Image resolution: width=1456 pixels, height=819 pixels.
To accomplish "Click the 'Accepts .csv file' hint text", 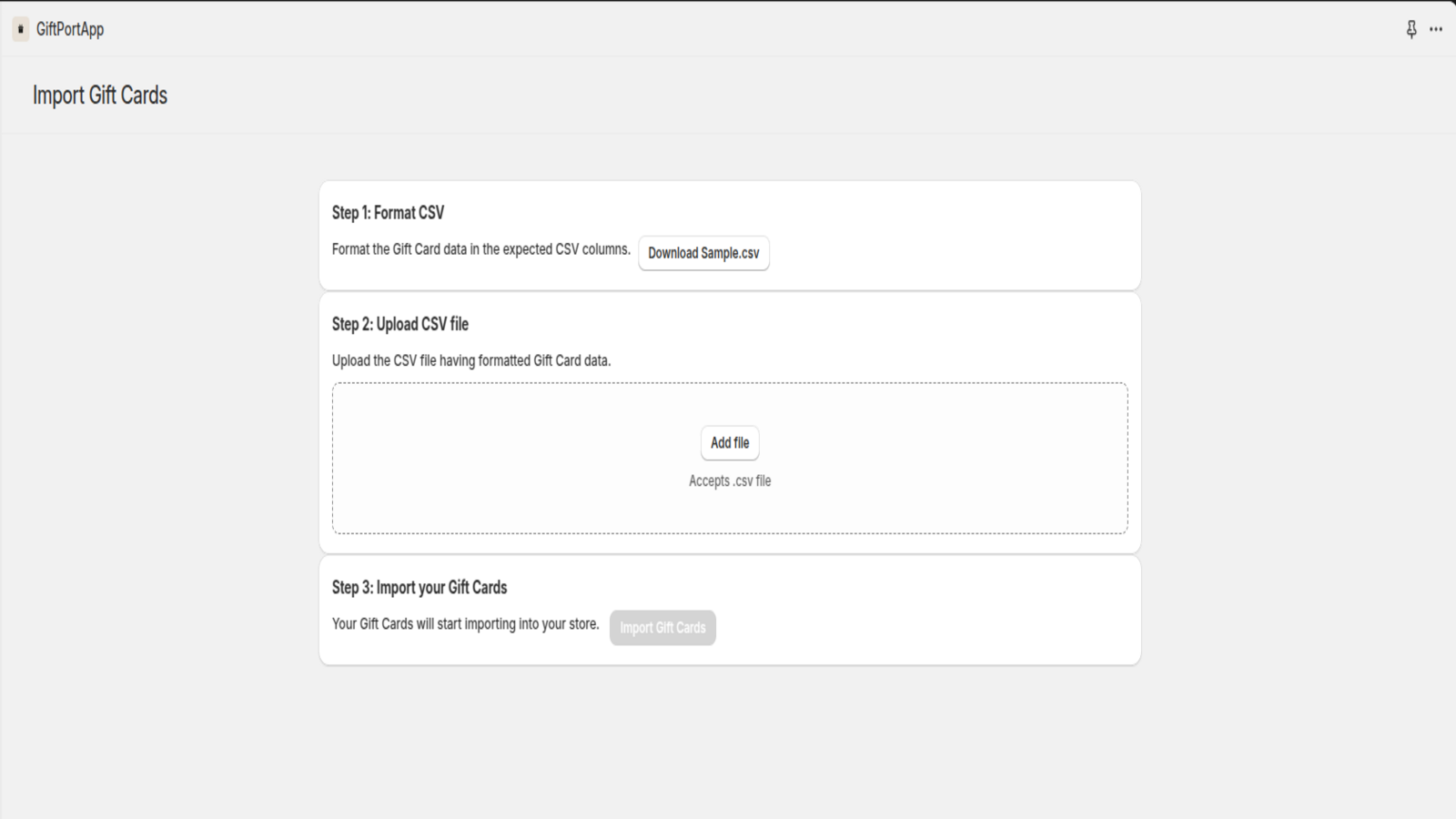I will 729,481.
